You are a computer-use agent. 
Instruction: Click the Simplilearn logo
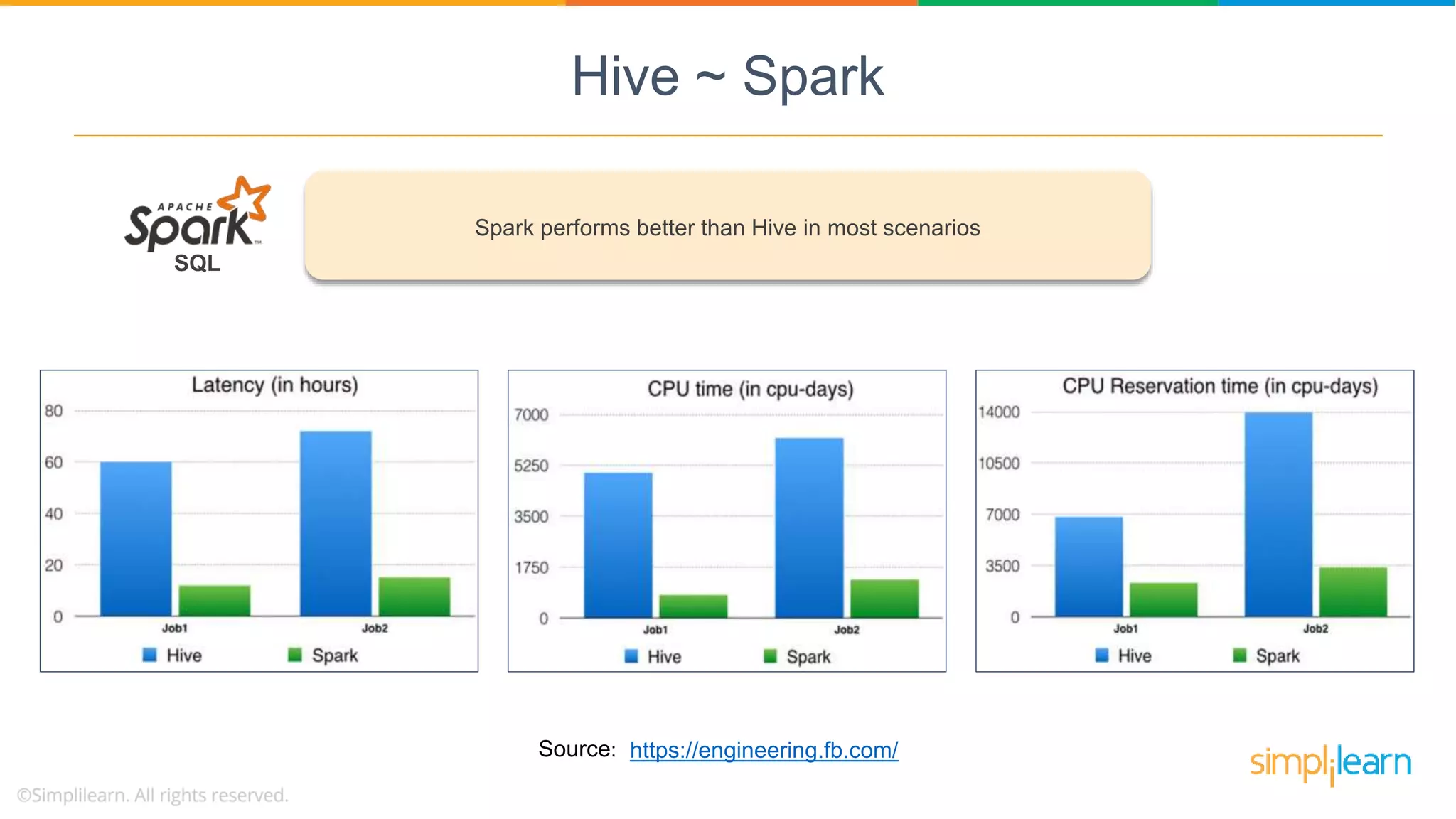point(1330,764)
